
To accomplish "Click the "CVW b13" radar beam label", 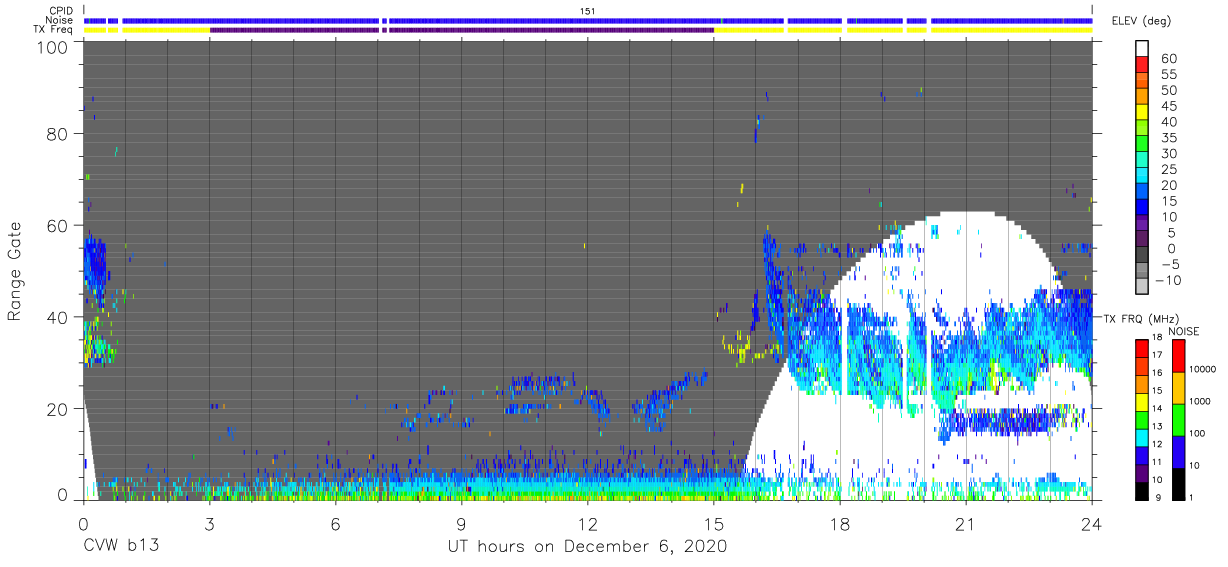I will coord(120,547).
